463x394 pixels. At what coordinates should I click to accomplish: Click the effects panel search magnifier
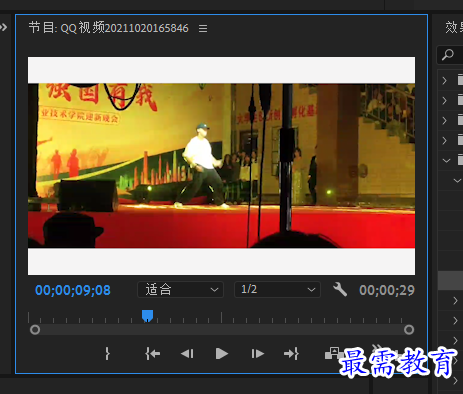pyautogui.click(x=448, y=54)
